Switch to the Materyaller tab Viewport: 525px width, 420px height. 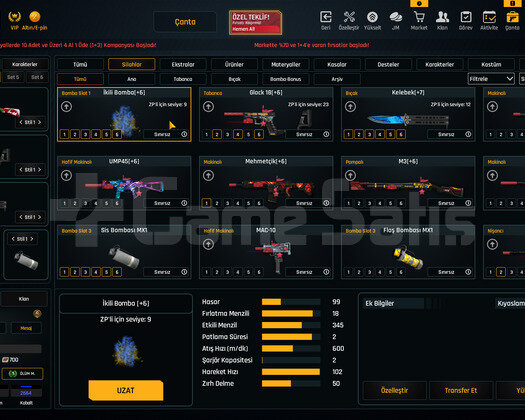(x=286, y=64)
